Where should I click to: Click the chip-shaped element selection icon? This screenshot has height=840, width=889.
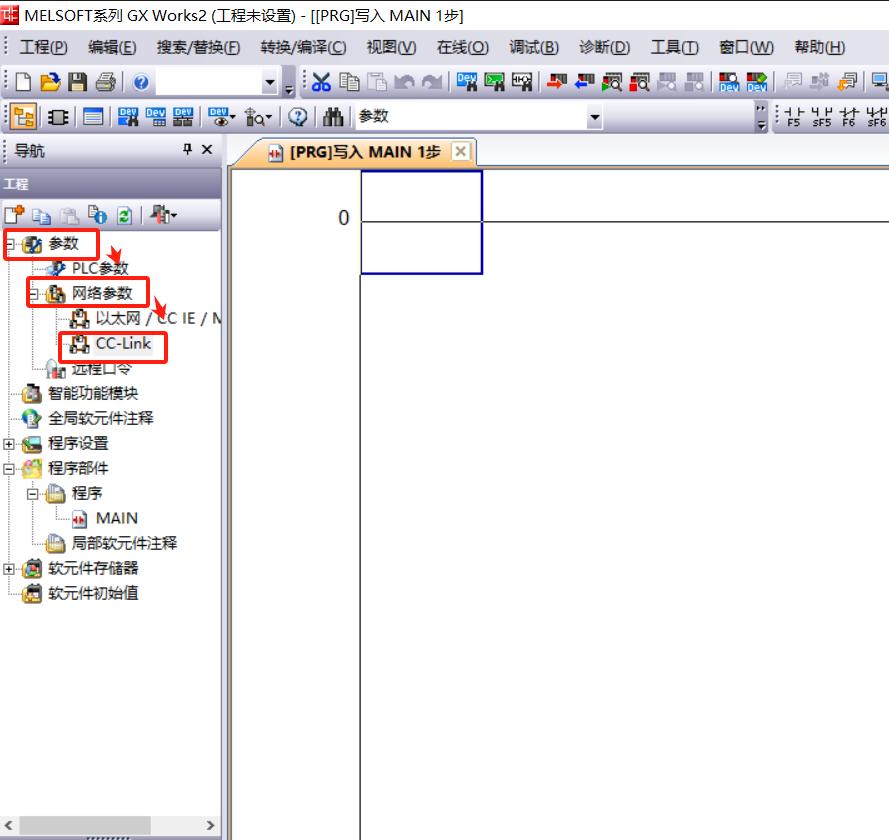[x=58, y=117]
